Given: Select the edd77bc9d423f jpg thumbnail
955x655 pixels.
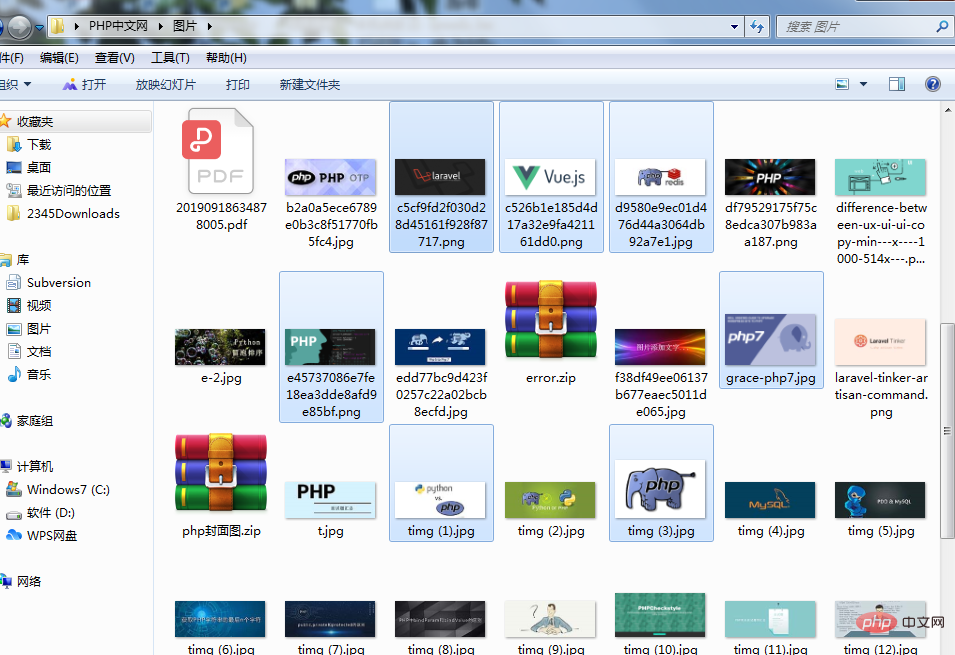Looking at the screenshot, I should pos(441,347).
